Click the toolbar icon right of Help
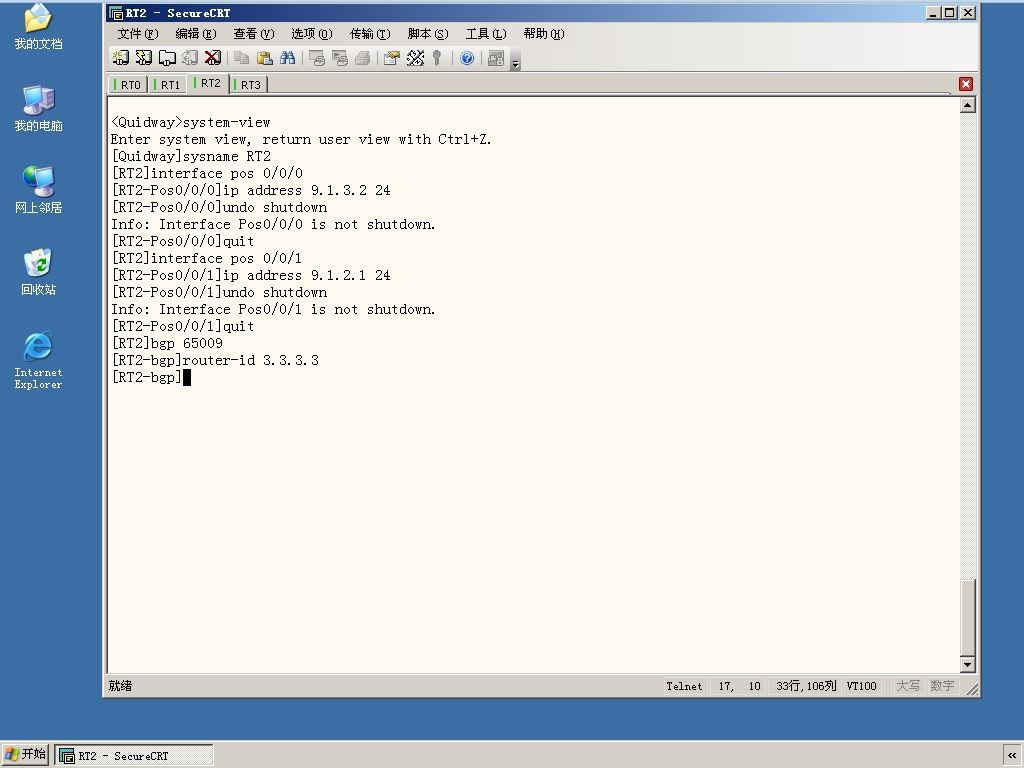Viewport: 1024px width, 768px height. click(x=496, y=58)
